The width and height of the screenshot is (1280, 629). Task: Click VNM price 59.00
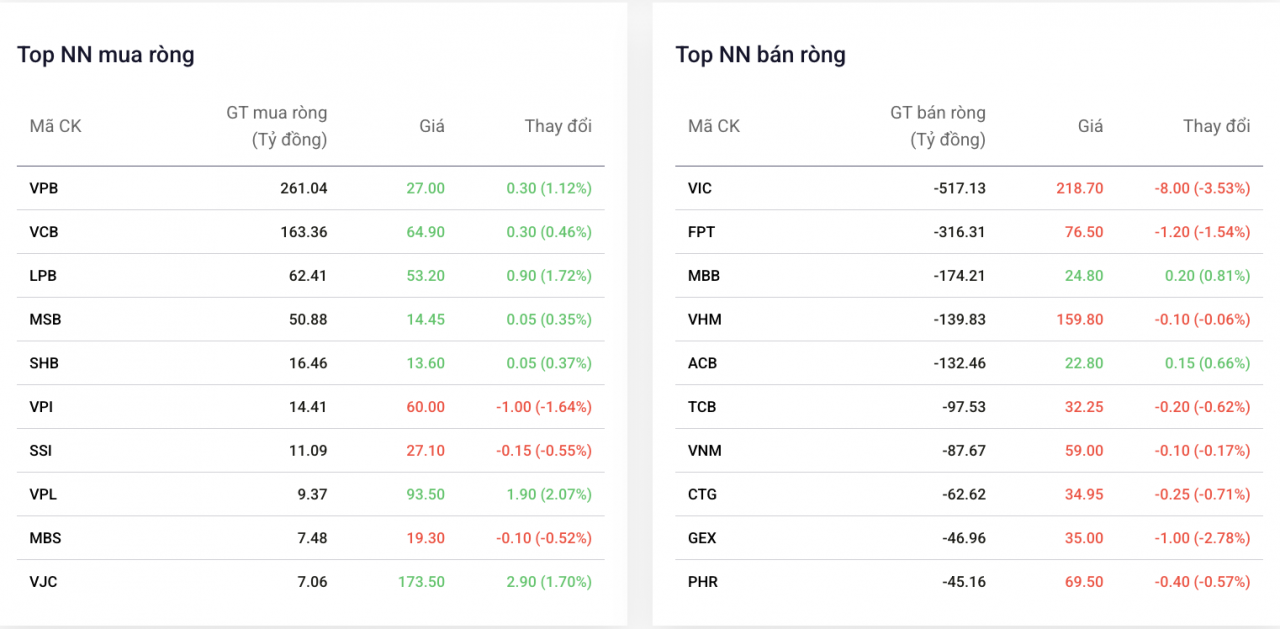pos(1084,451)
